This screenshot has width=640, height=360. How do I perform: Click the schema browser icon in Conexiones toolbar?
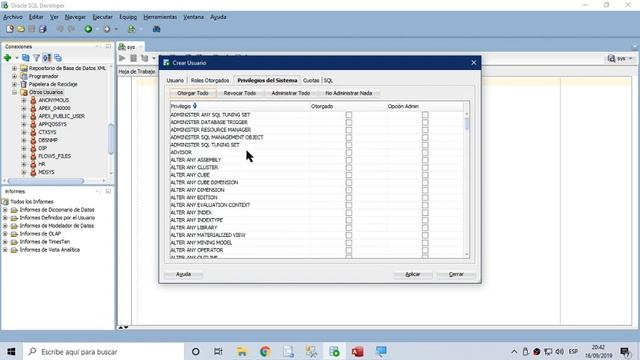(x=47, y=58)
